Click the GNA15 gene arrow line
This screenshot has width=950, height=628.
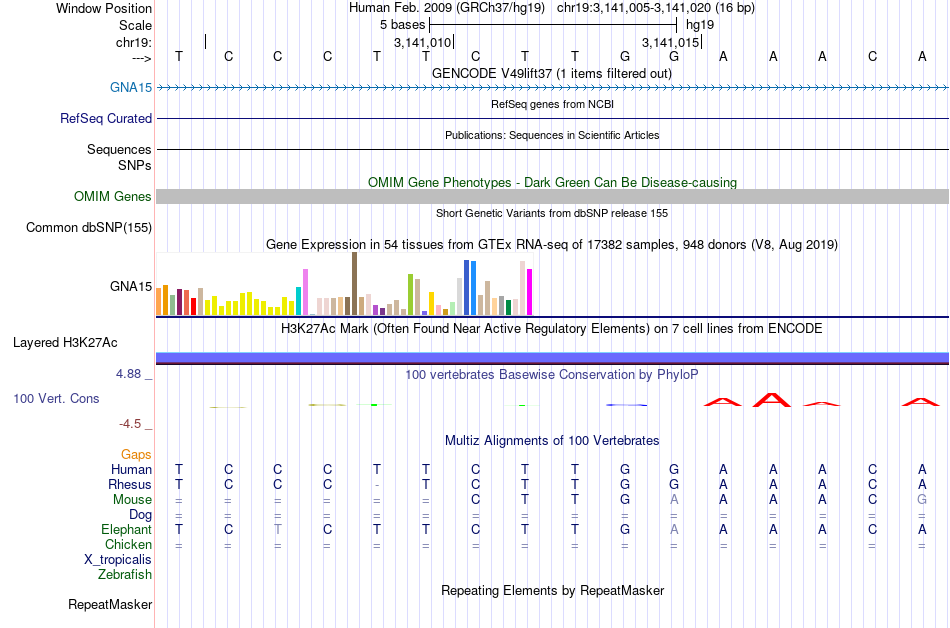[552, 88]
